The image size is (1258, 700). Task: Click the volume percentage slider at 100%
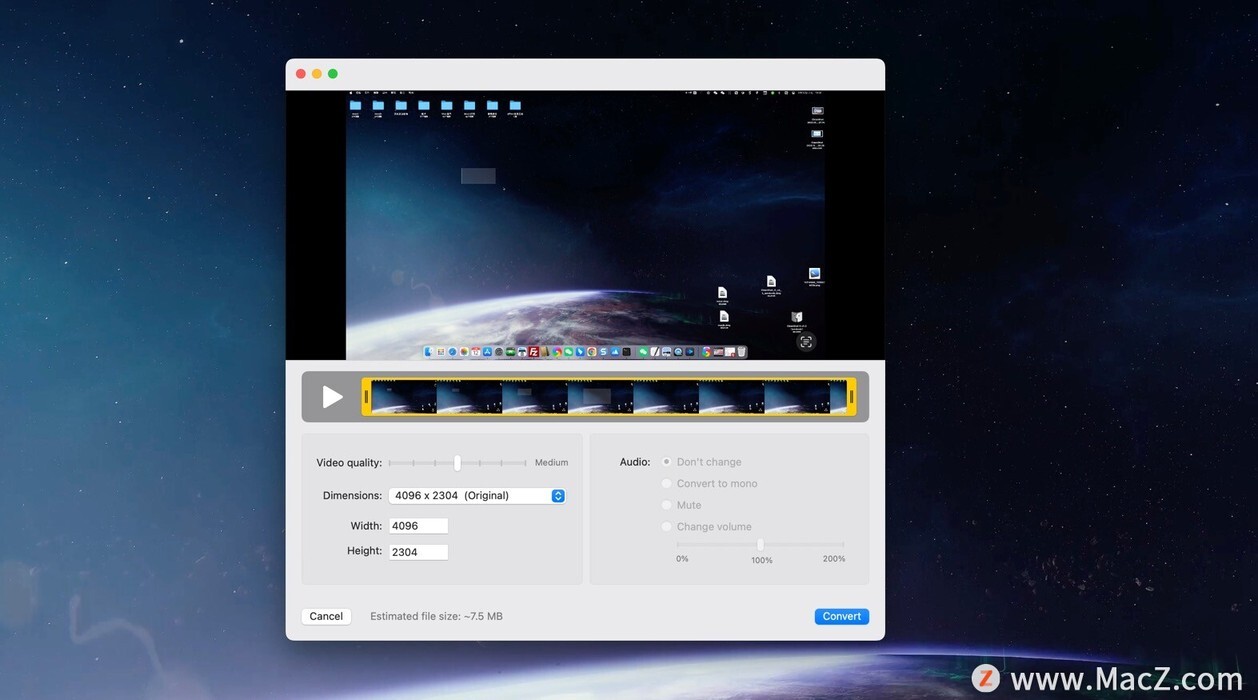[760, 545]
